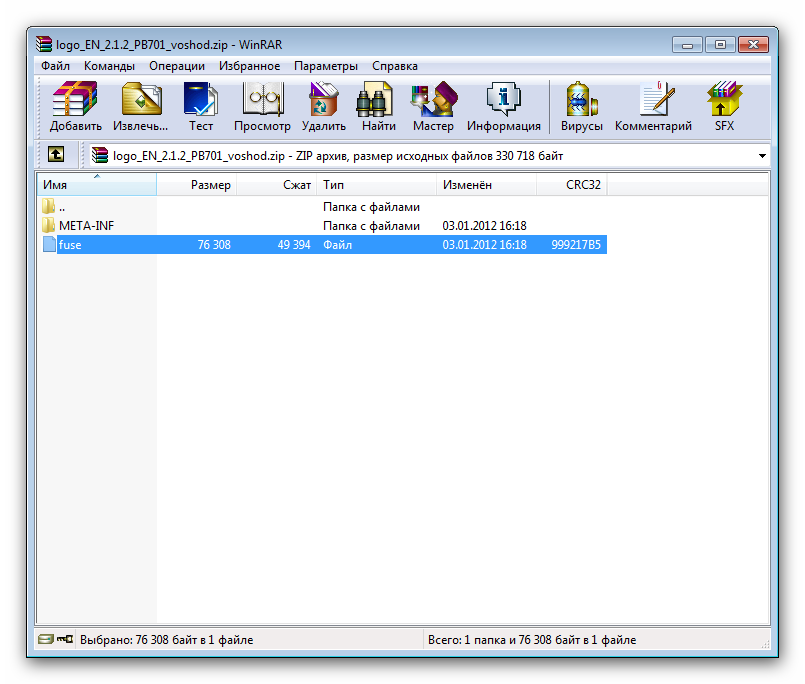Open the Операции menu

point(177,66)
